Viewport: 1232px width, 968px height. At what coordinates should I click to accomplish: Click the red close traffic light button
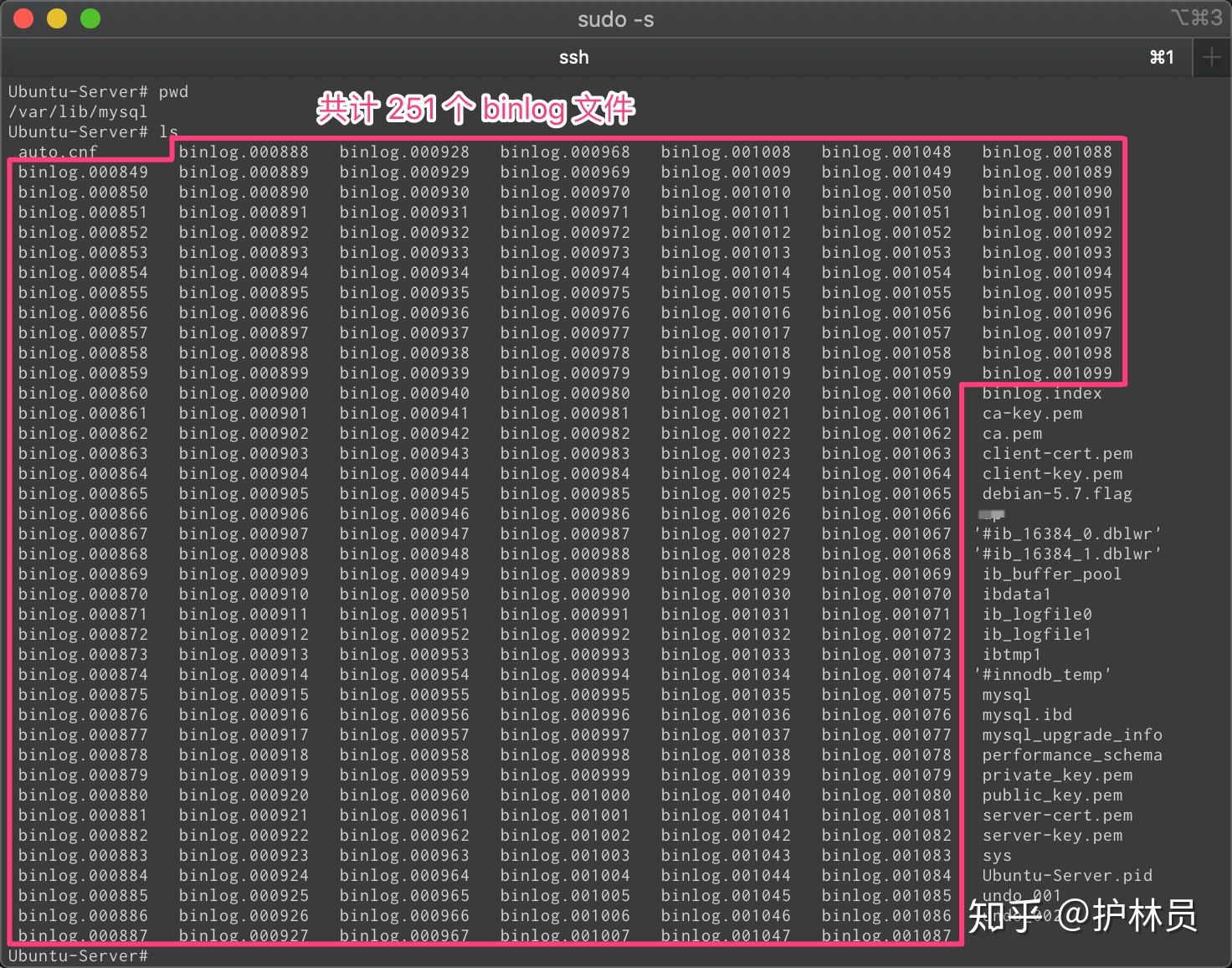23,18
